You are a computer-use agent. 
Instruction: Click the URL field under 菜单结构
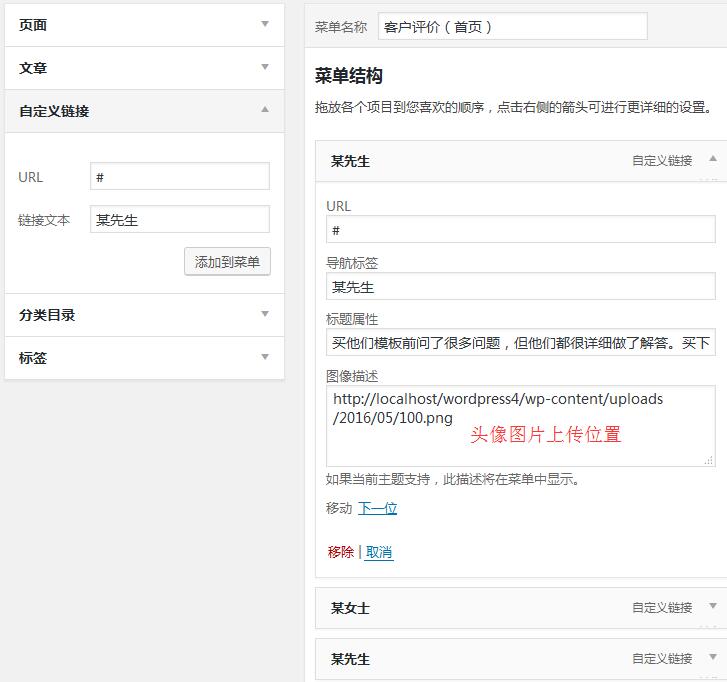520,230
